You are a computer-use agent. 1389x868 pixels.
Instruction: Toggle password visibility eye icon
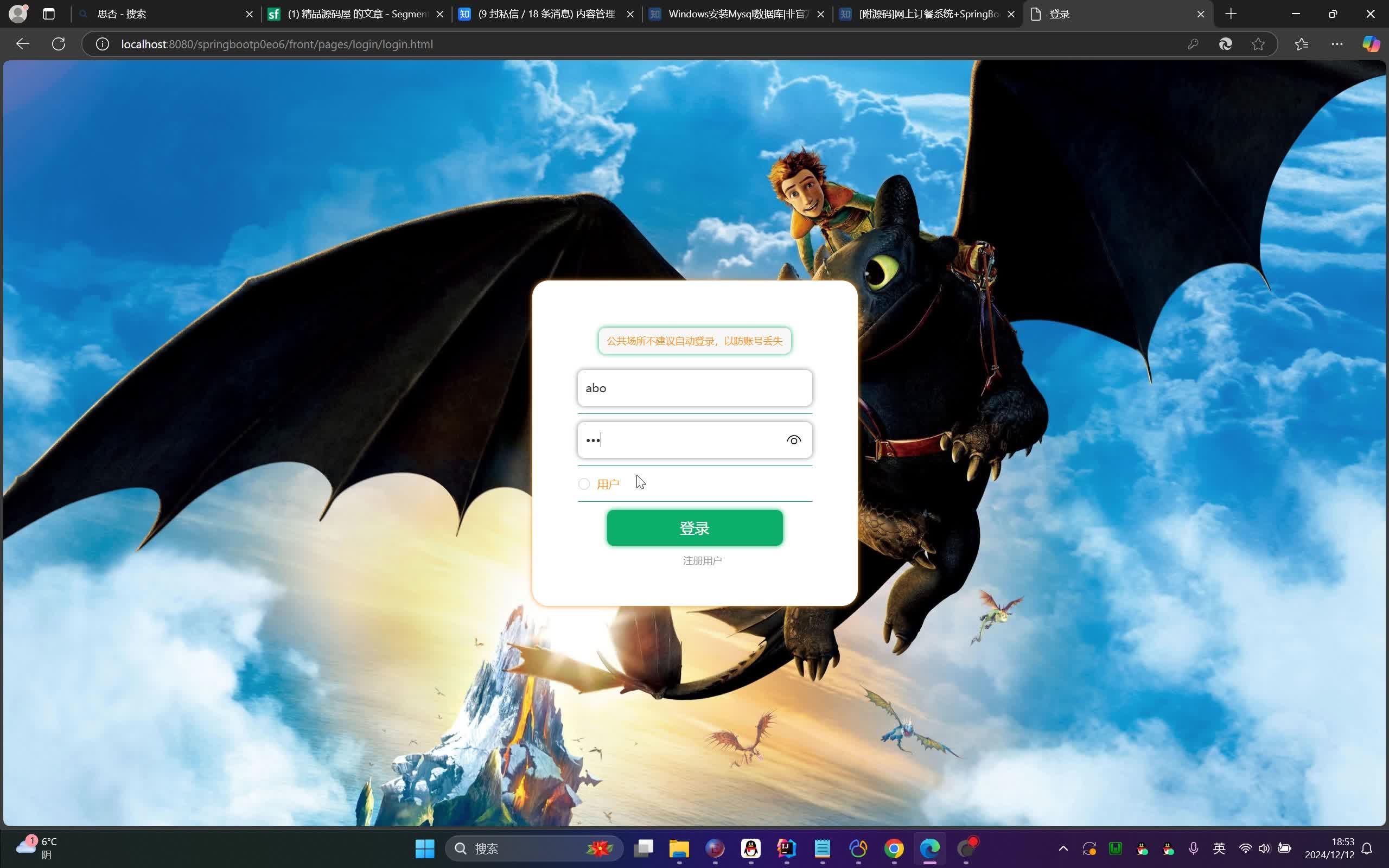794,441
